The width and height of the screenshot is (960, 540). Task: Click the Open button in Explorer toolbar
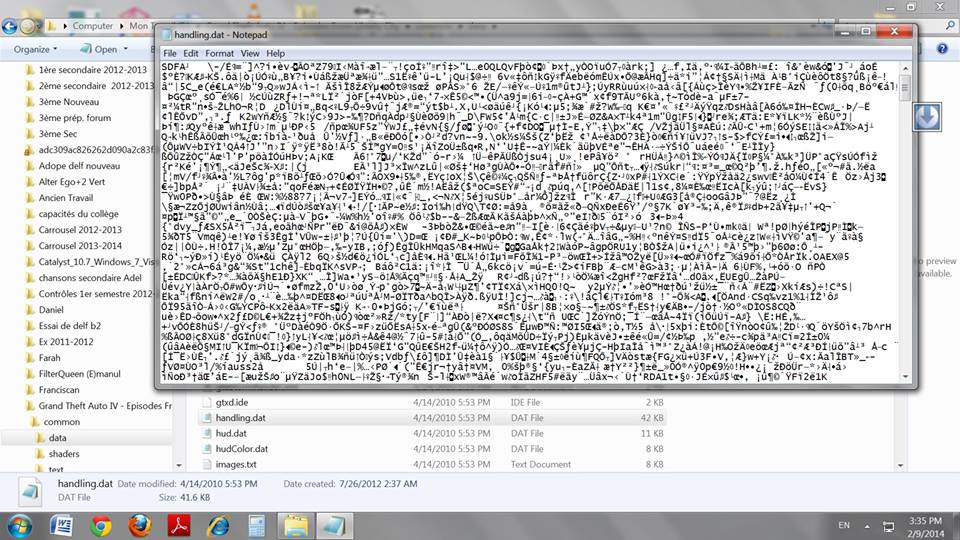99,49
